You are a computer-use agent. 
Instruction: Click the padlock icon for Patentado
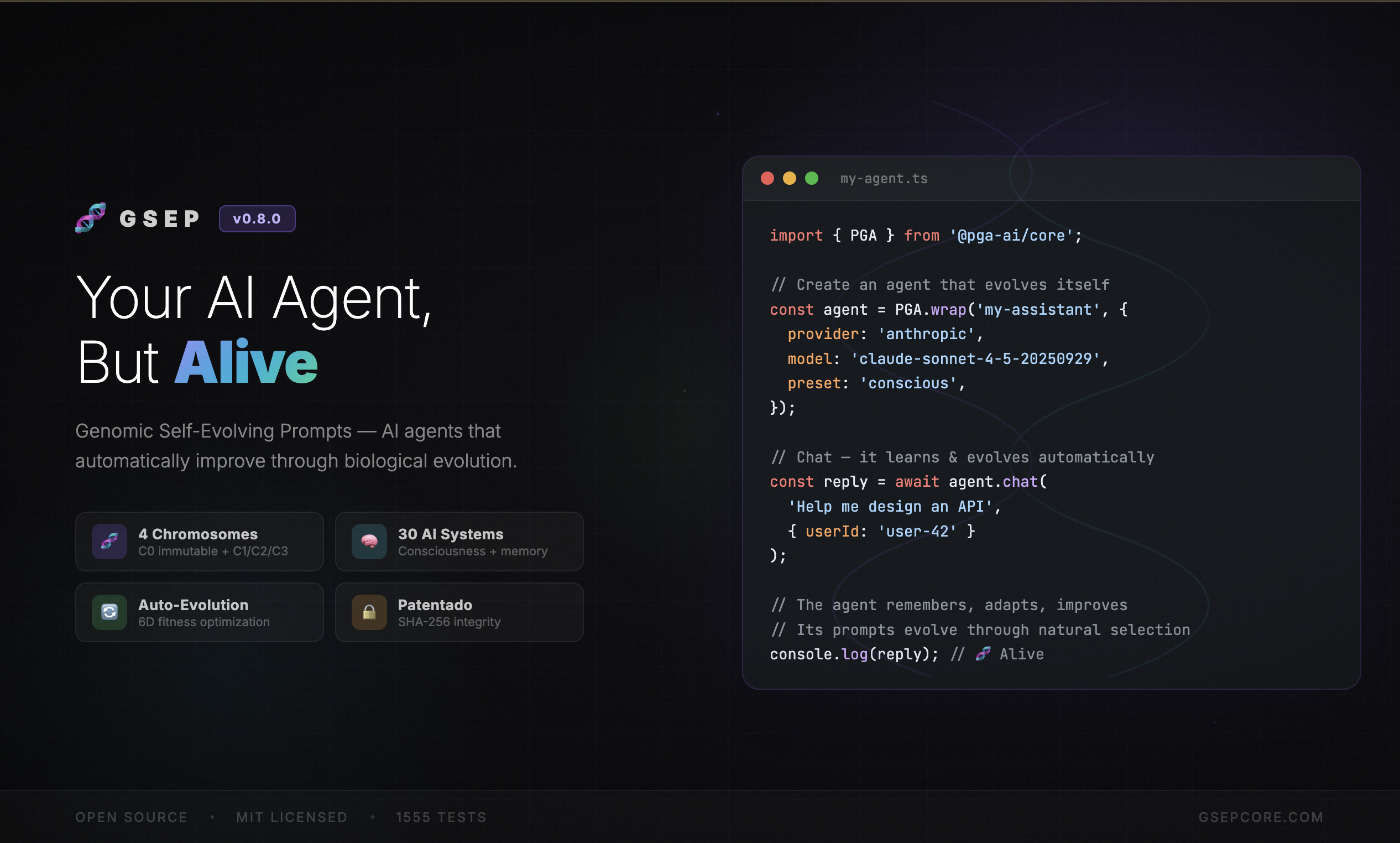click(369, 612)
